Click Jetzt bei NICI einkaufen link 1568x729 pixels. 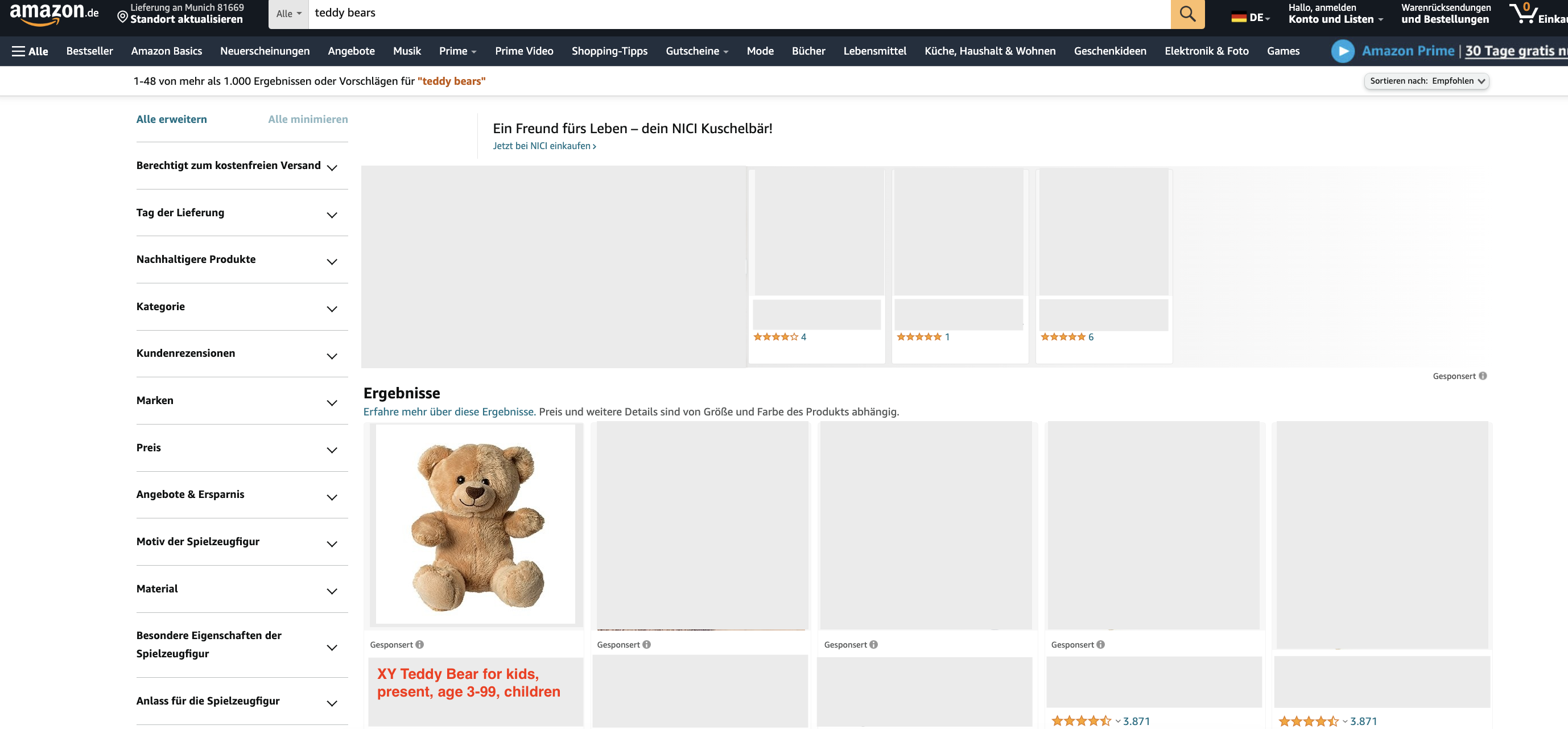(544, 146)
